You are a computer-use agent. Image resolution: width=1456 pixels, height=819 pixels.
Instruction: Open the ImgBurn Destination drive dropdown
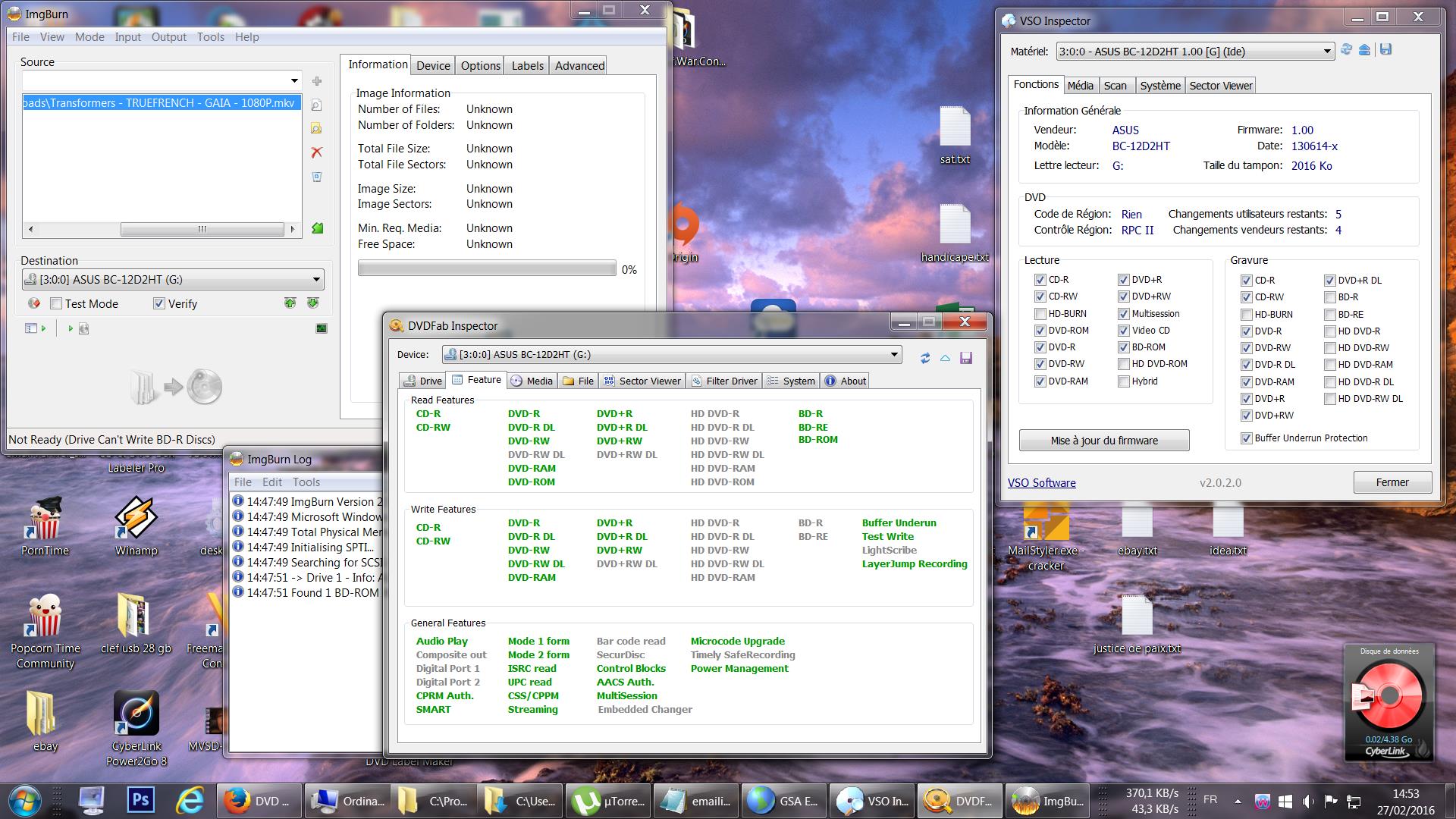click(316, 280)
